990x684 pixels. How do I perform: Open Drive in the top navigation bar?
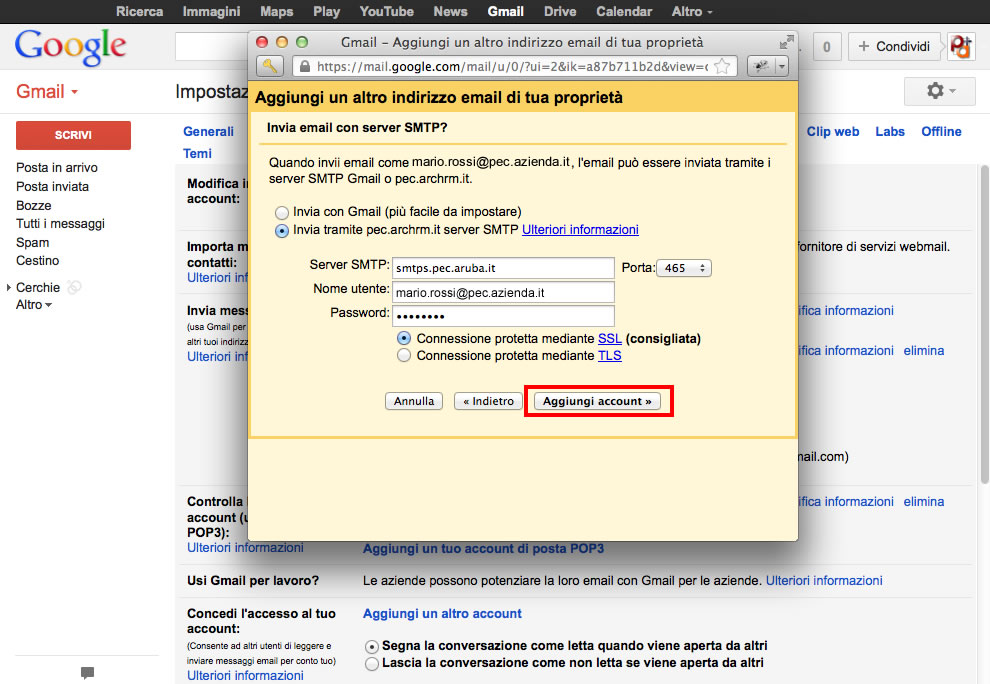click(x=559, y=11)
